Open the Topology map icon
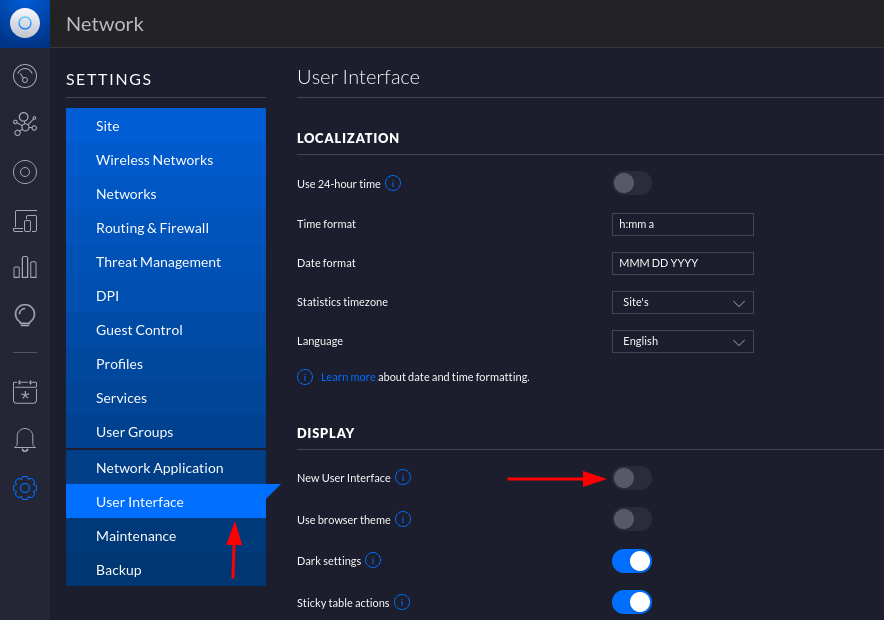The height and width of the screenshot is (620, 884). (25, 124)
